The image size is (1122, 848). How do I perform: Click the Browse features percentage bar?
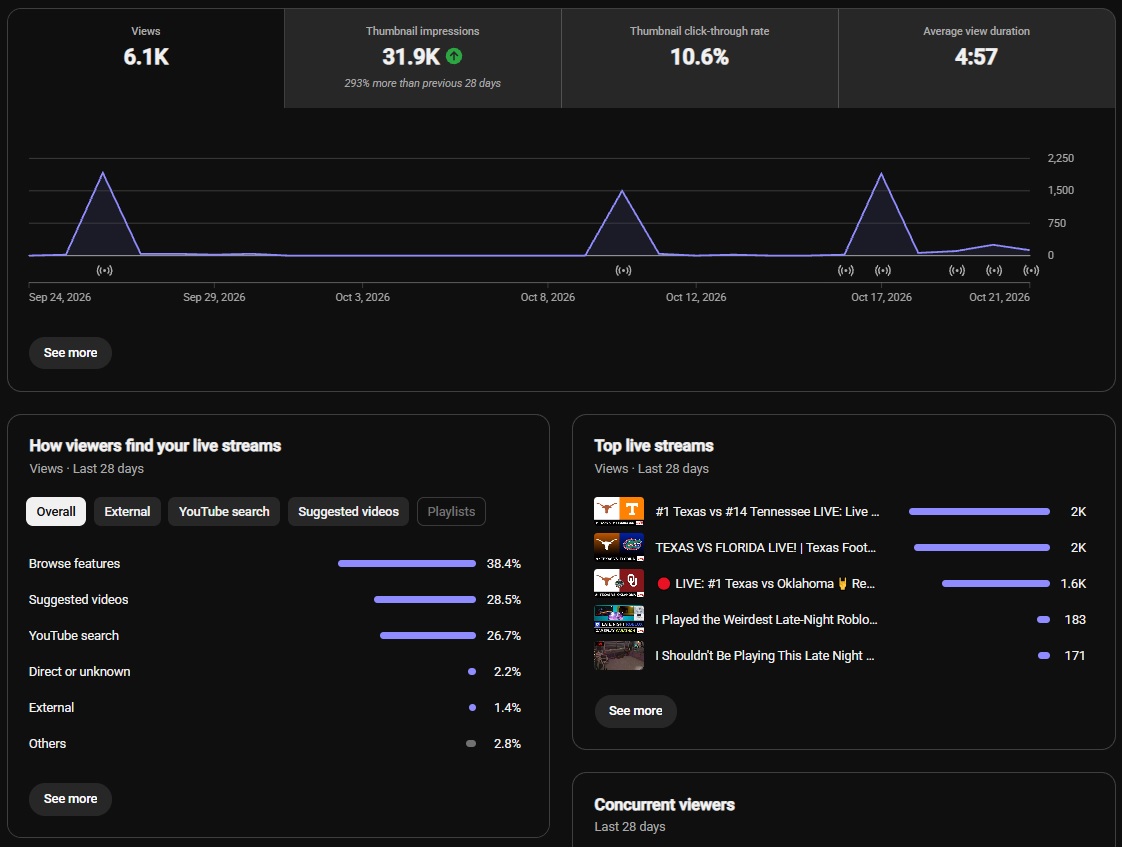click(x=406, y=564)
